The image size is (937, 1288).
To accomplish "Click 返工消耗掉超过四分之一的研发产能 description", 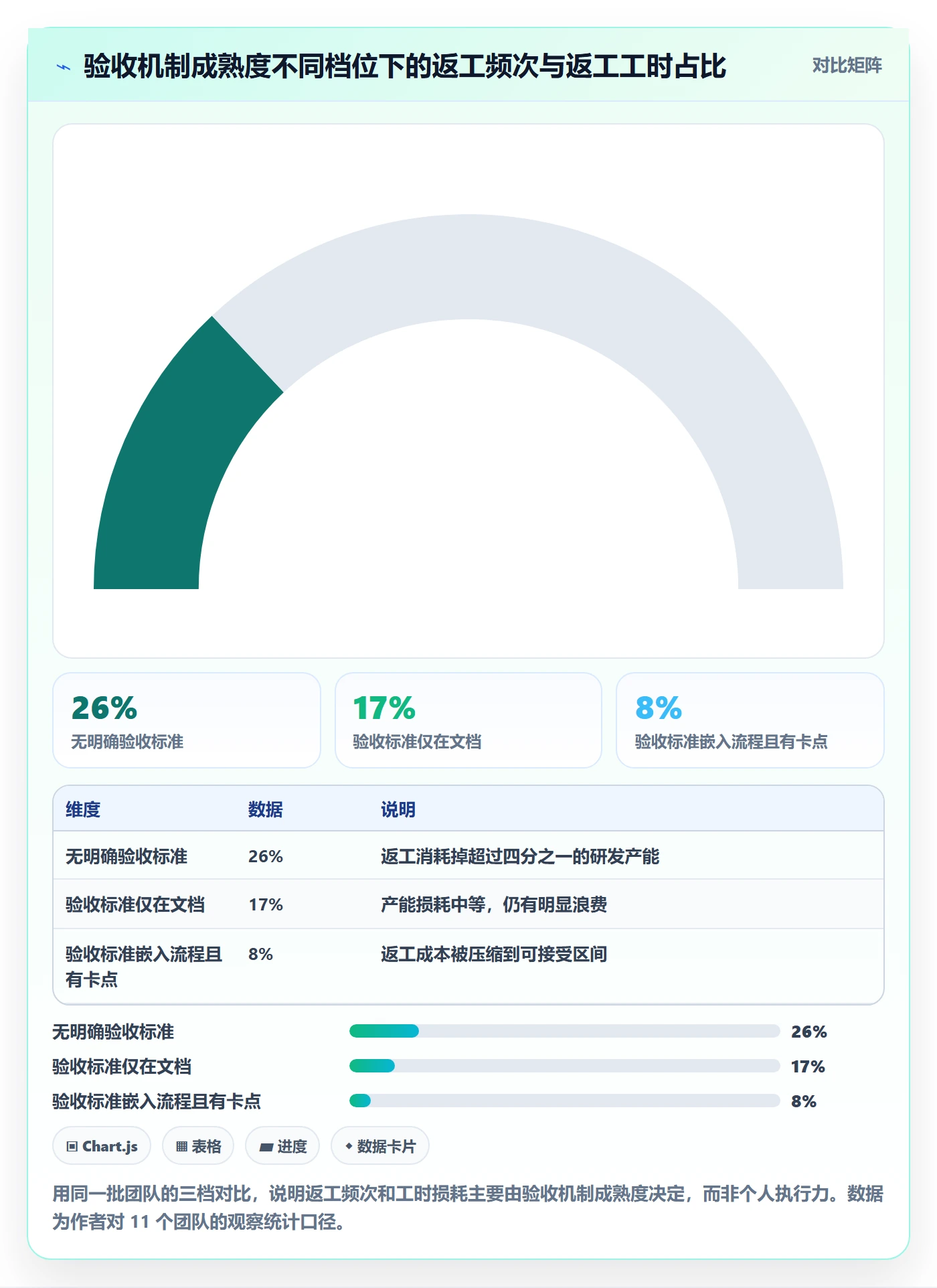I will 520,856.
